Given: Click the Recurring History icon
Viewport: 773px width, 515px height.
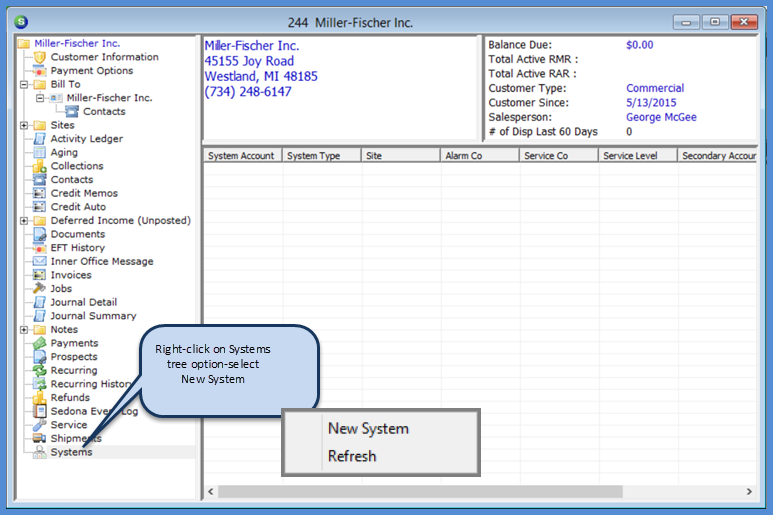Looking at the screenshot, I should 39,384.
